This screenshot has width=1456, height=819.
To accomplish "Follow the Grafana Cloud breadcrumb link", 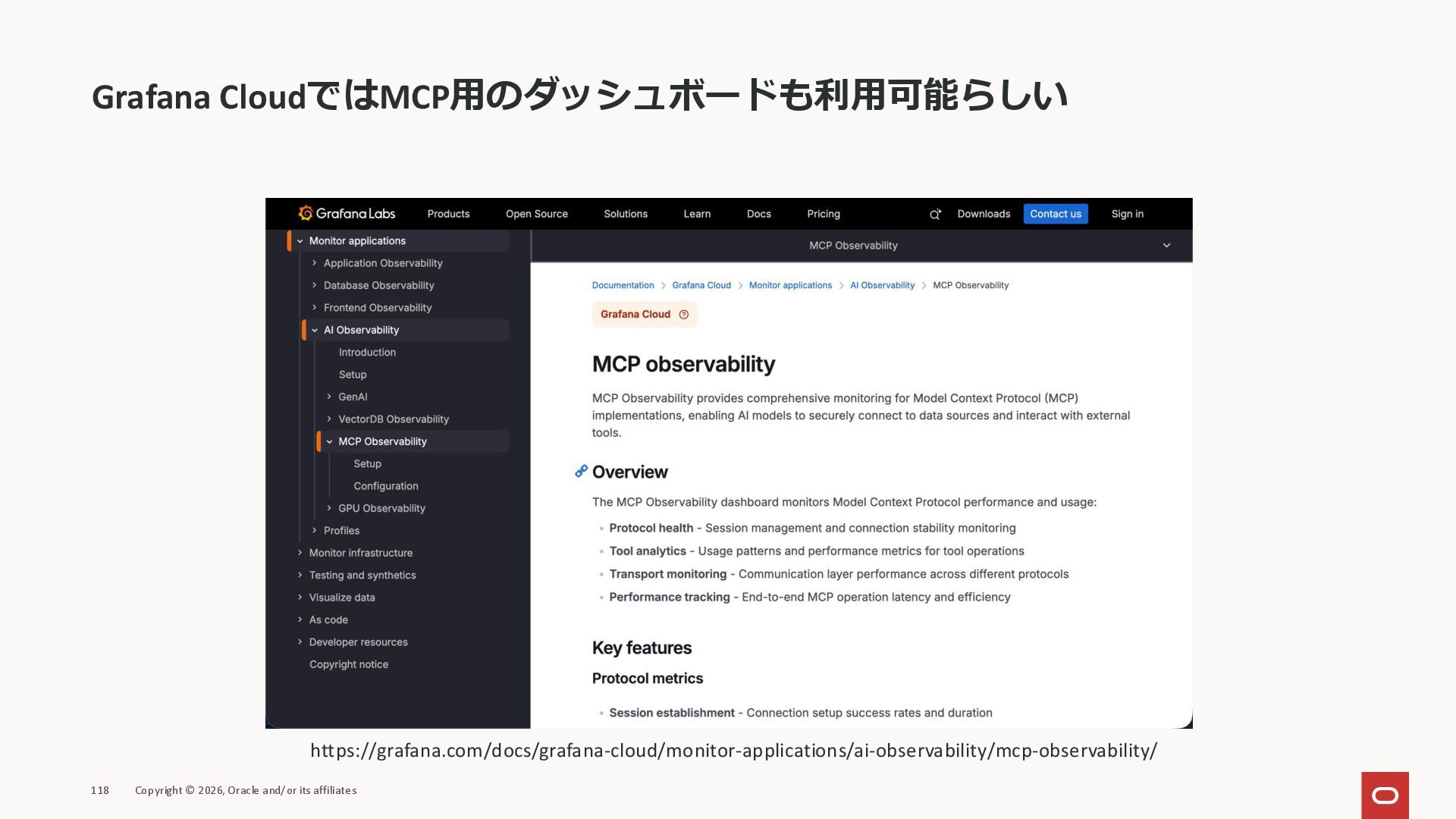I will tap(701, 285).
